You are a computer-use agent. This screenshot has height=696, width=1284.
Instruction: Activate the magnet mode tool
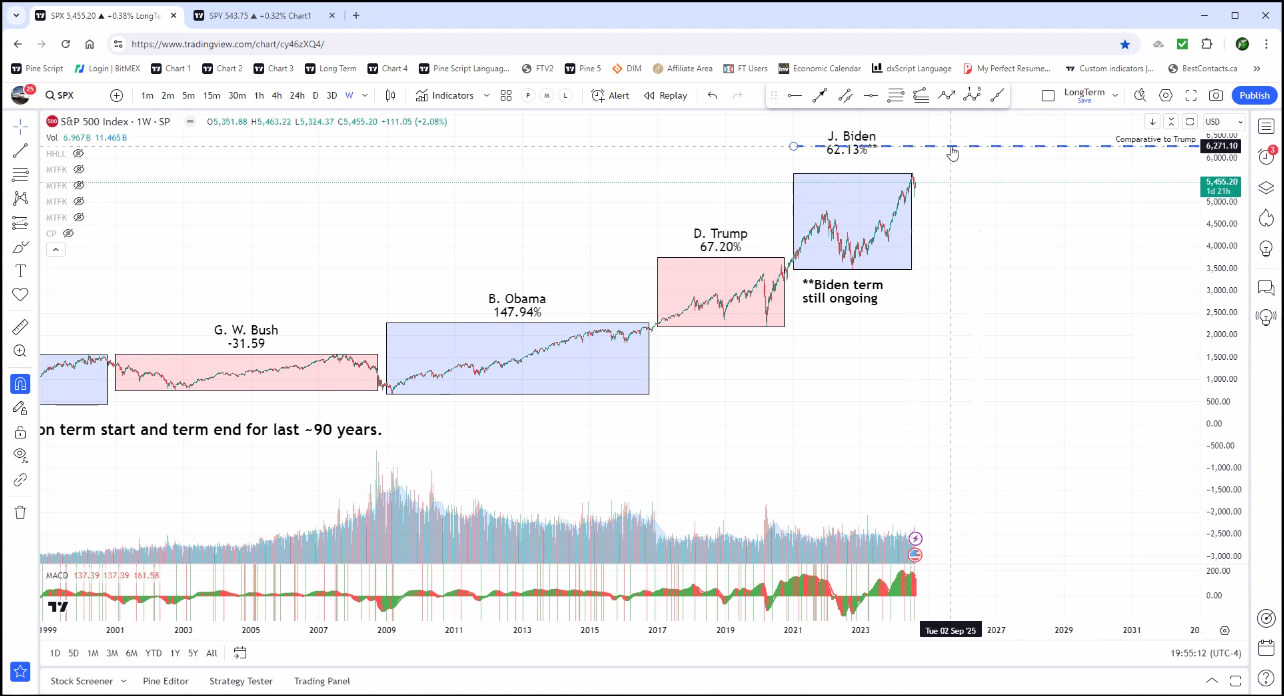pos(20,384)
